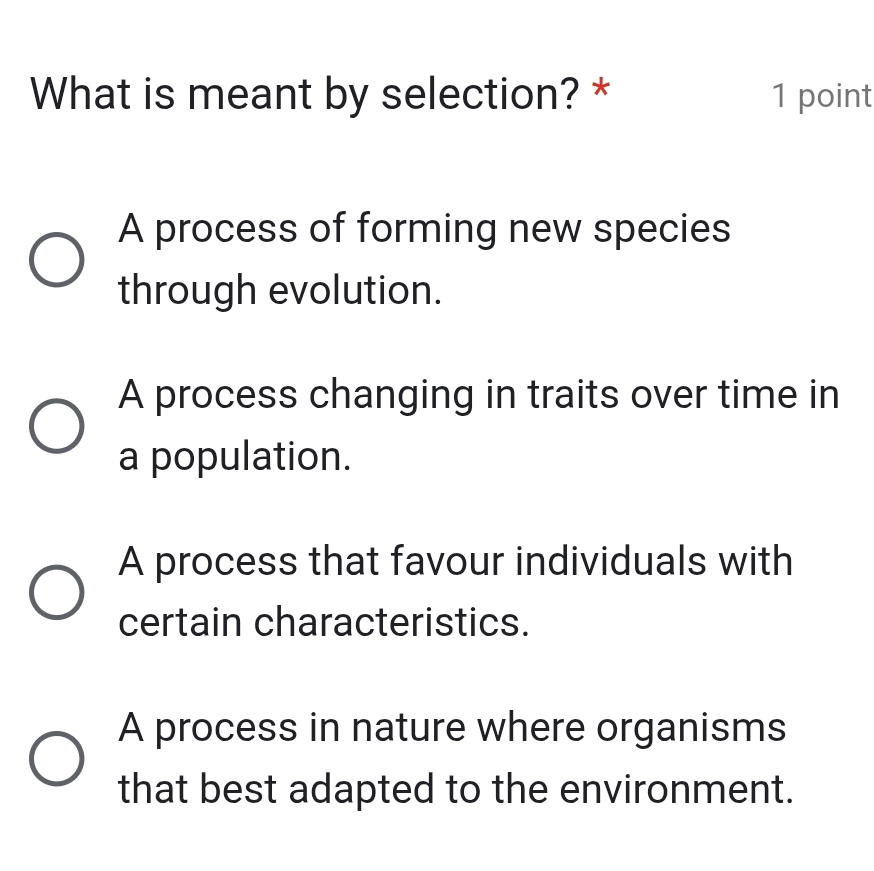
Task: Click the answer text 'A process of forming new species'
Action: pyautogui.click(x=425, y=229)
